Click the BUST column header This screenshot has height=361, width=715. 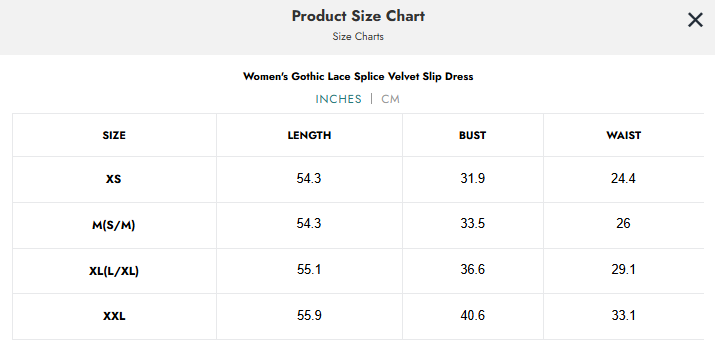point(472,135)
